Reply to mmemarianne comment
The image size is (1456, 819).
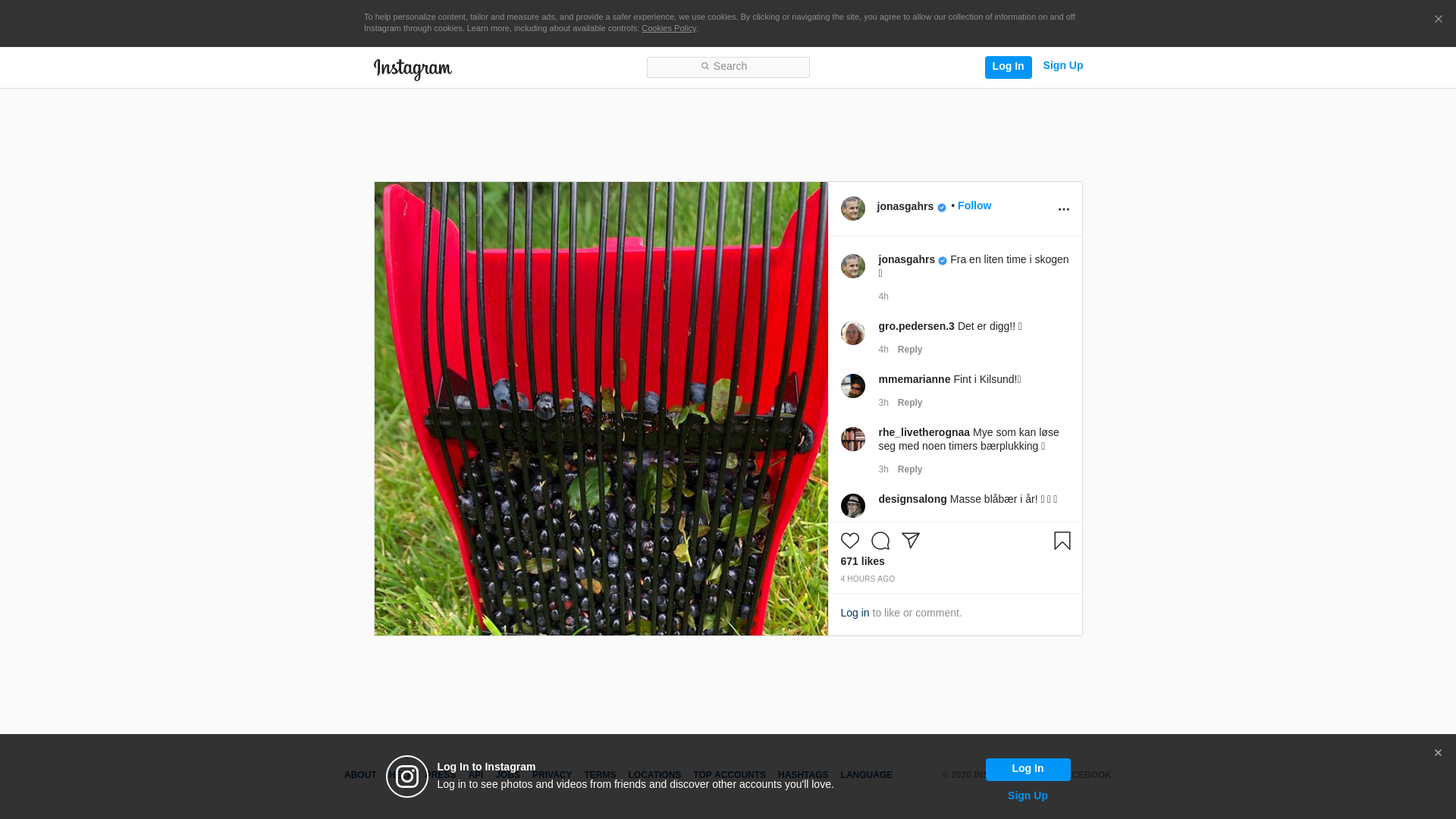click(x=909, y=403)
